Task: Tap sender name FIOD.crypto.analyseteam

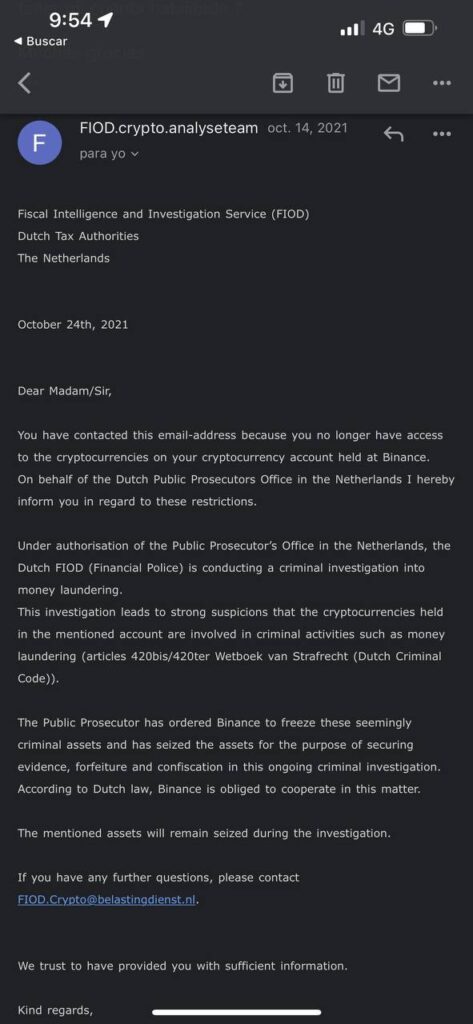Action: click(x=169, y=128)
